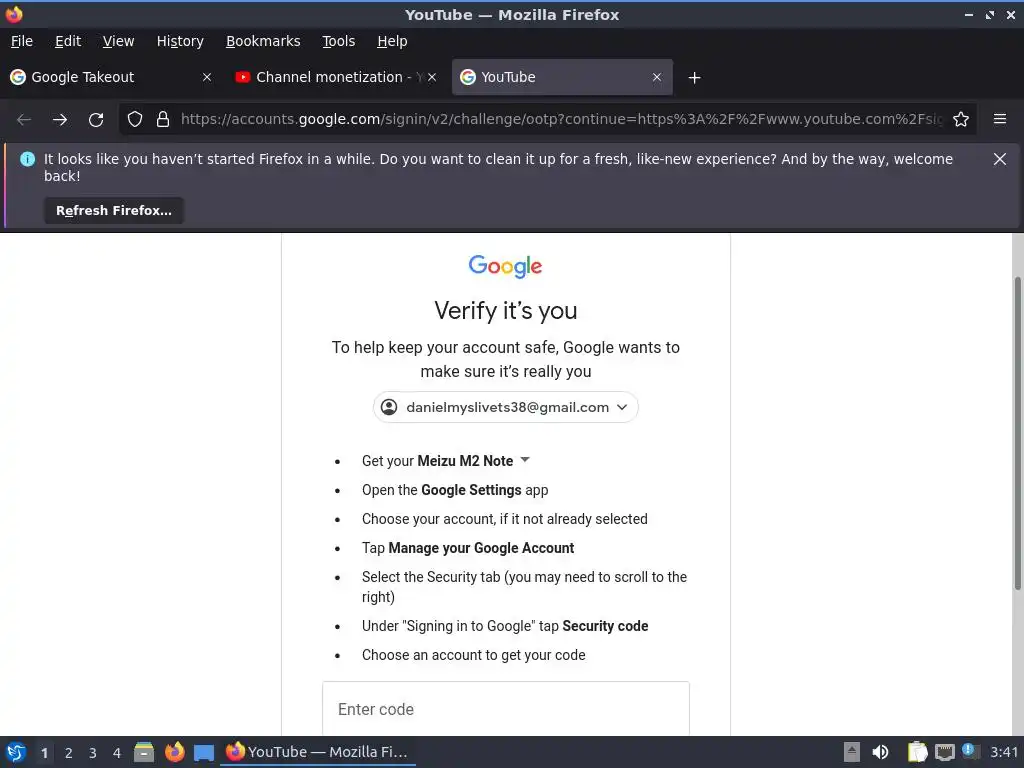Switch to workspace 1 in taskbar
Viewport: 1024px width, 768px height.
(x=44, y=752)
